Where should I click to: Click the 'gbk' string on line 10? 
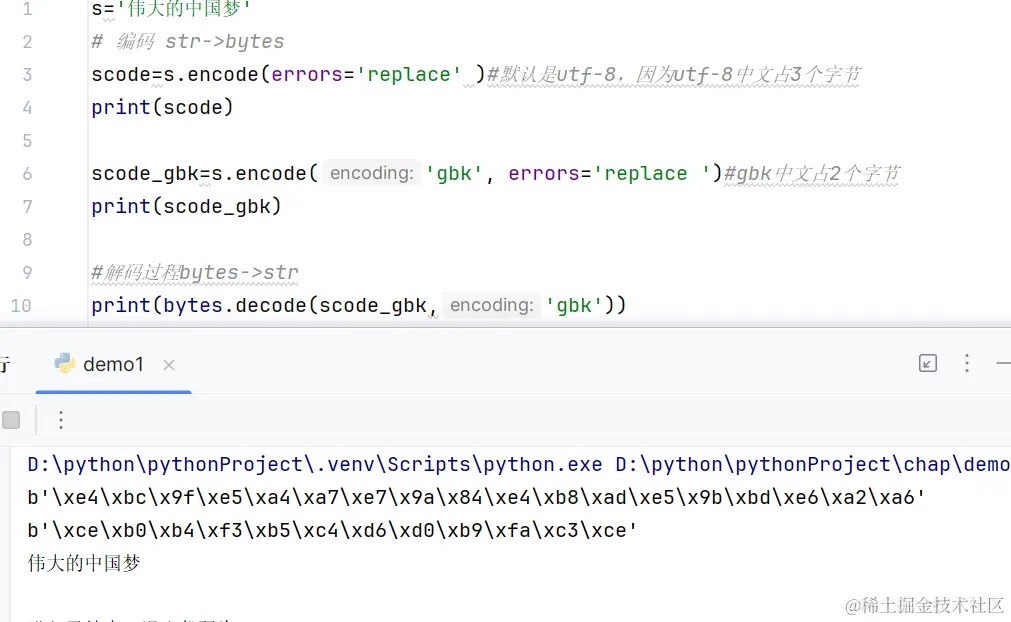[574, 305]
